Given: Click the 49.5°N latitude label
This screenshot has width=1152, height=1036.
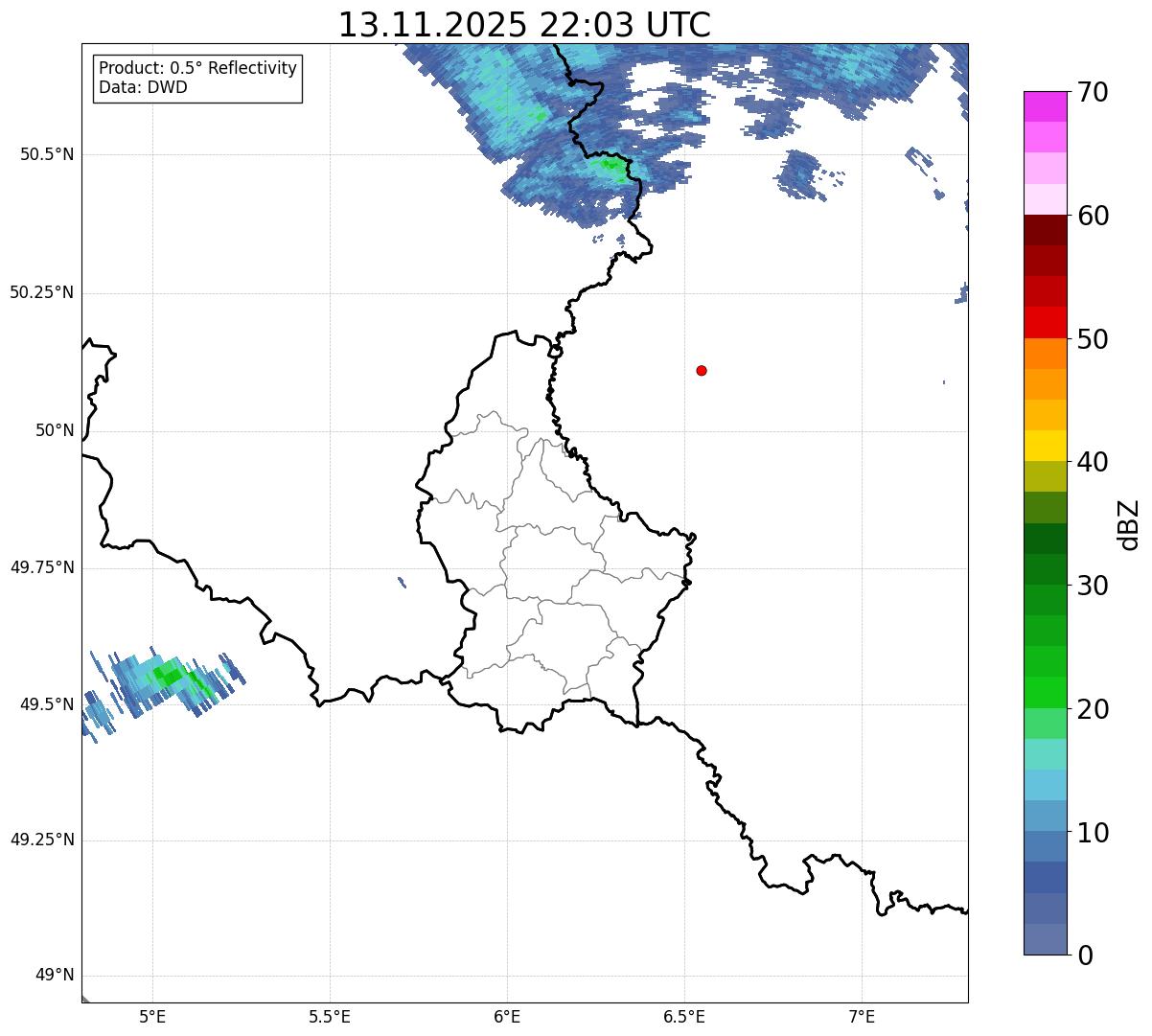Looking at the screenshot, I should 47,704.
